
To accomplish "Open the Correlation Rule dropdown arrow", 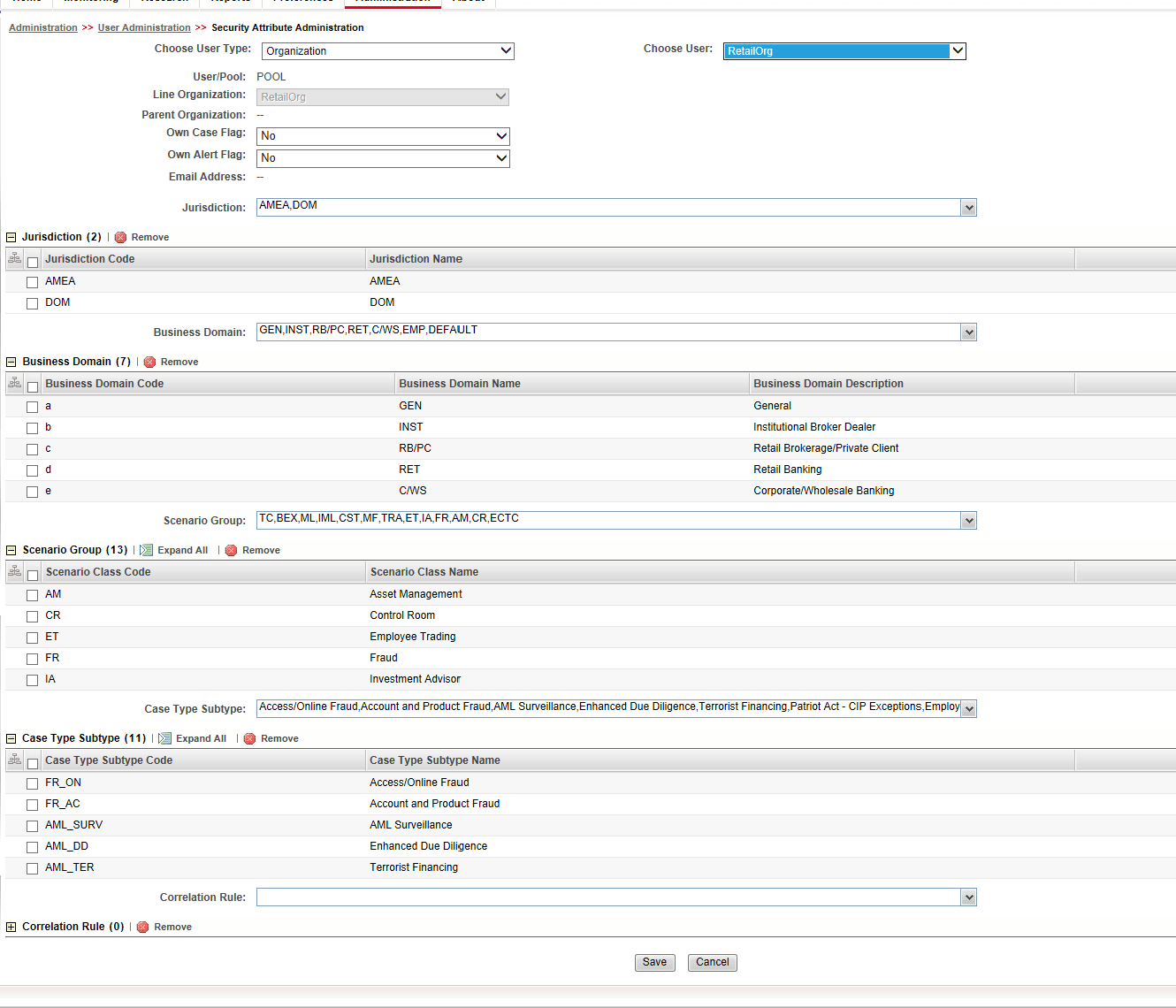I will pos(969,897).
